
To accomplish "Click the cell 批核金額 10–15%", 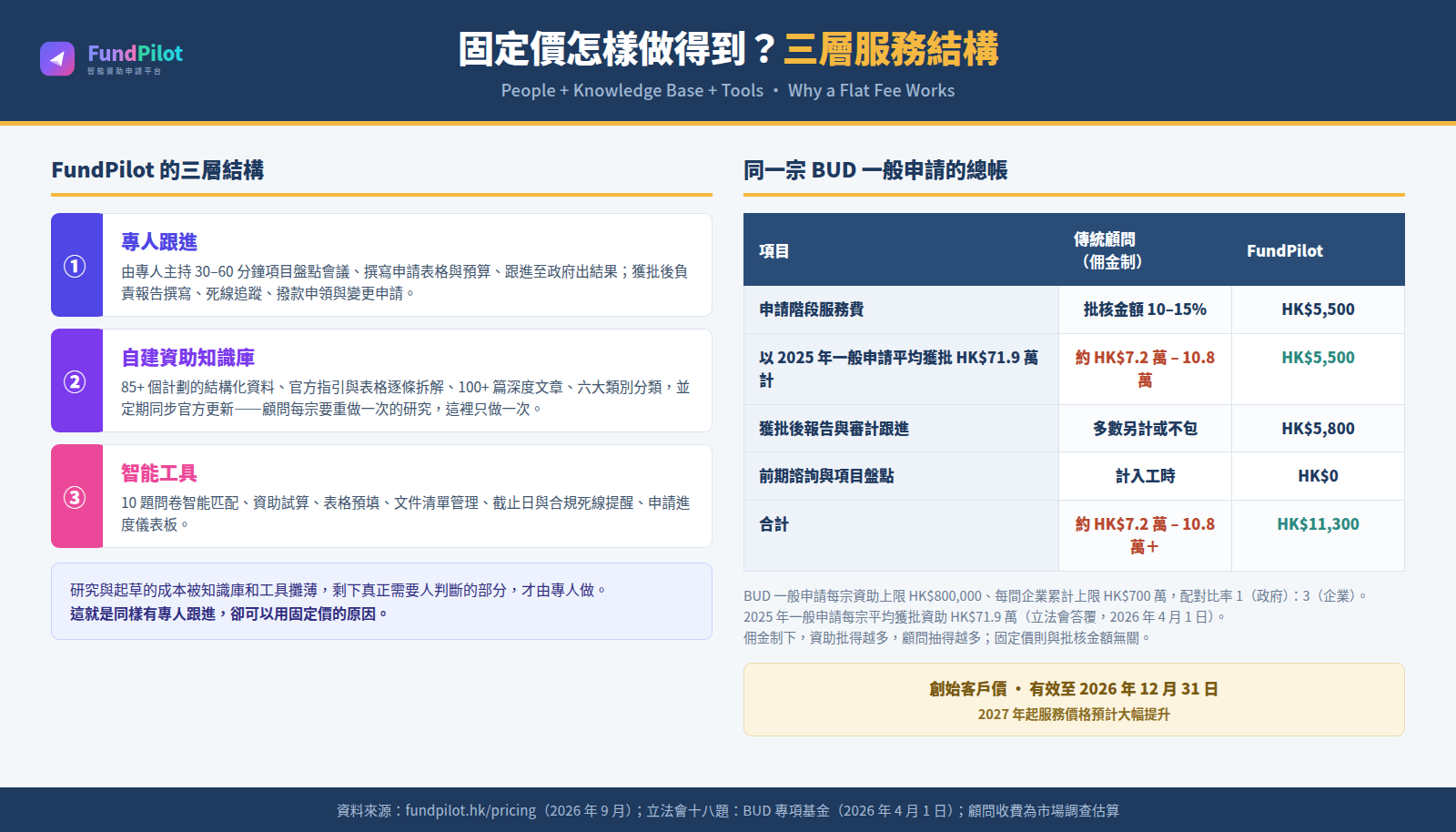I will pos(1145,309).
